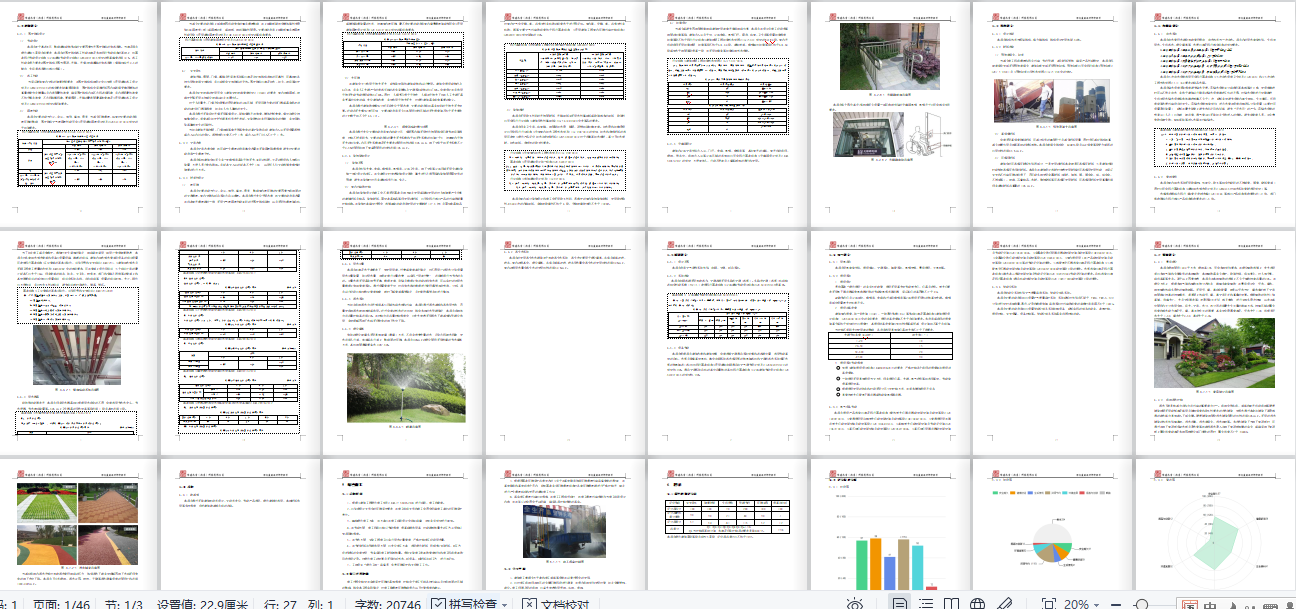
Task: Click the water spraying truck photo
Action: click(x=565, y=530)
